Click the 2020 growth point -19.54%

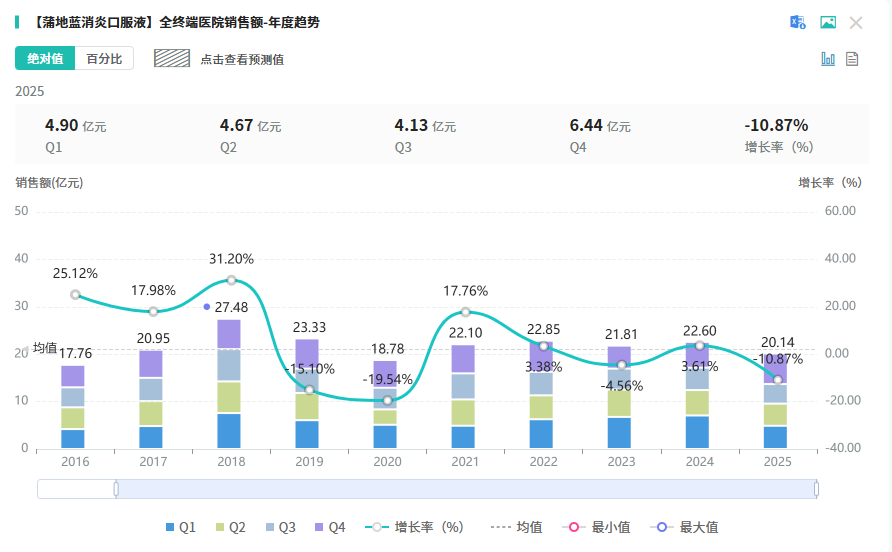387,401
